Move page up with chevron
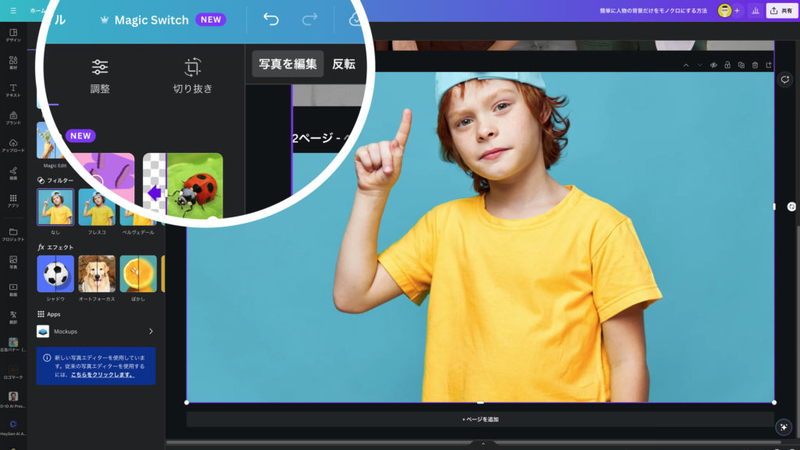Screen dimensions: 800x450 coord(686,65)
